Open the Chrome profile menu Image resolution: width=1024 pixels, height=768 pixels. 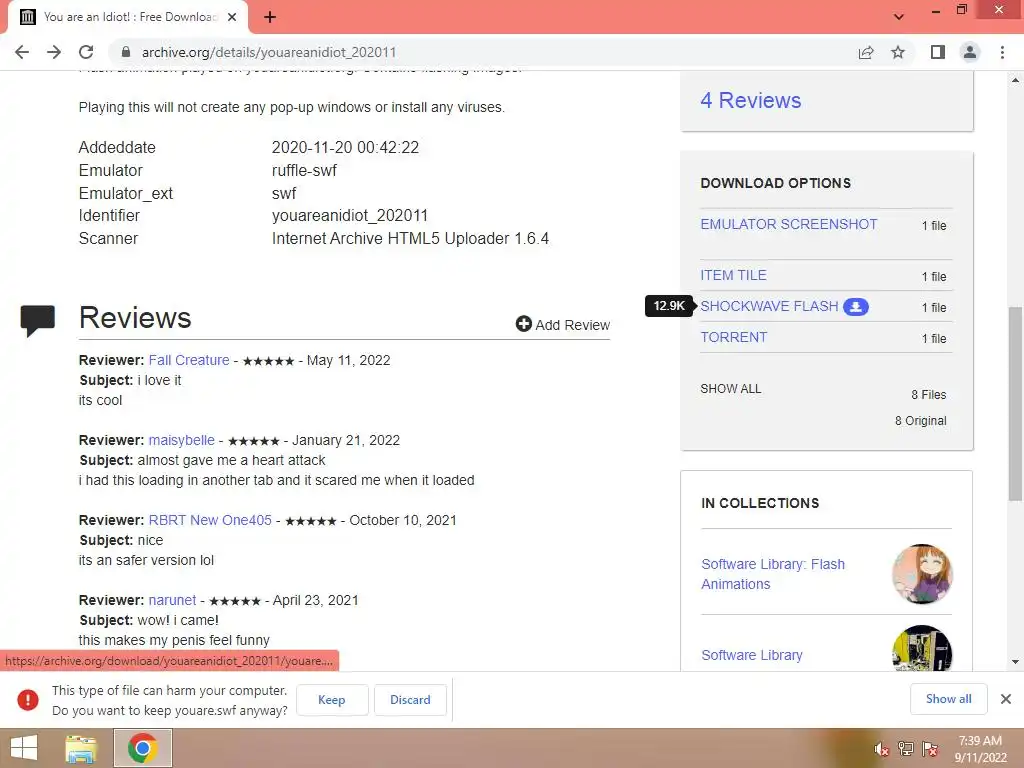click(x=970, y=52)
